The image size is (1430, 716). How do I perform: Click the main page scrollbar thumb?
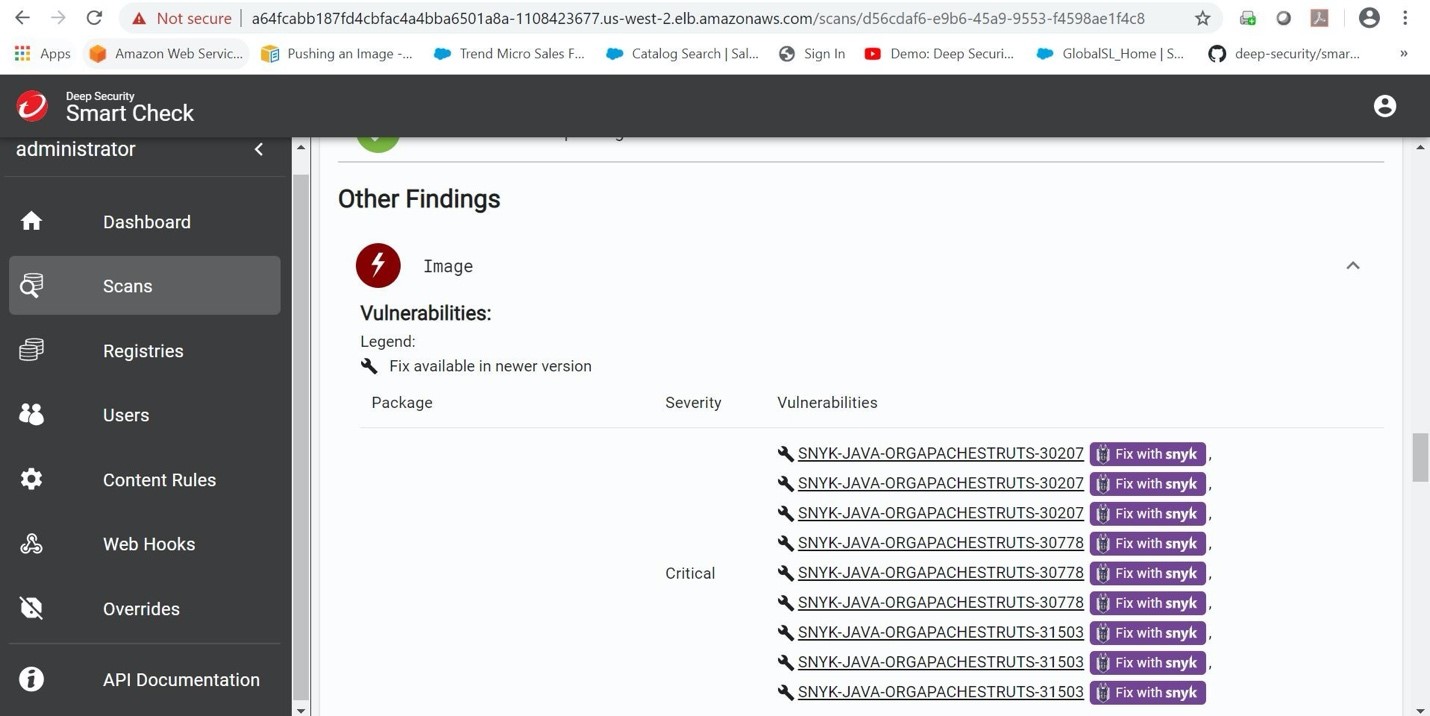pos(1420,458)
